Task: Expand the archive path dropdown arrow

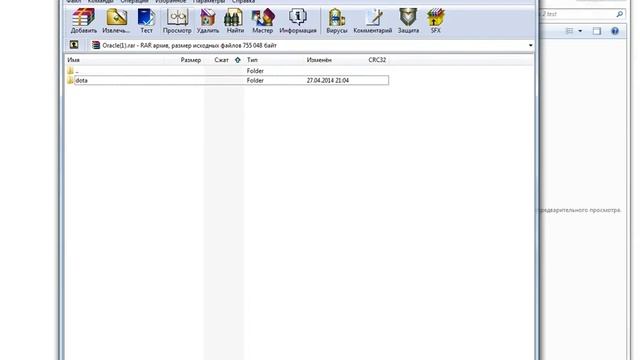Action: 530,45
